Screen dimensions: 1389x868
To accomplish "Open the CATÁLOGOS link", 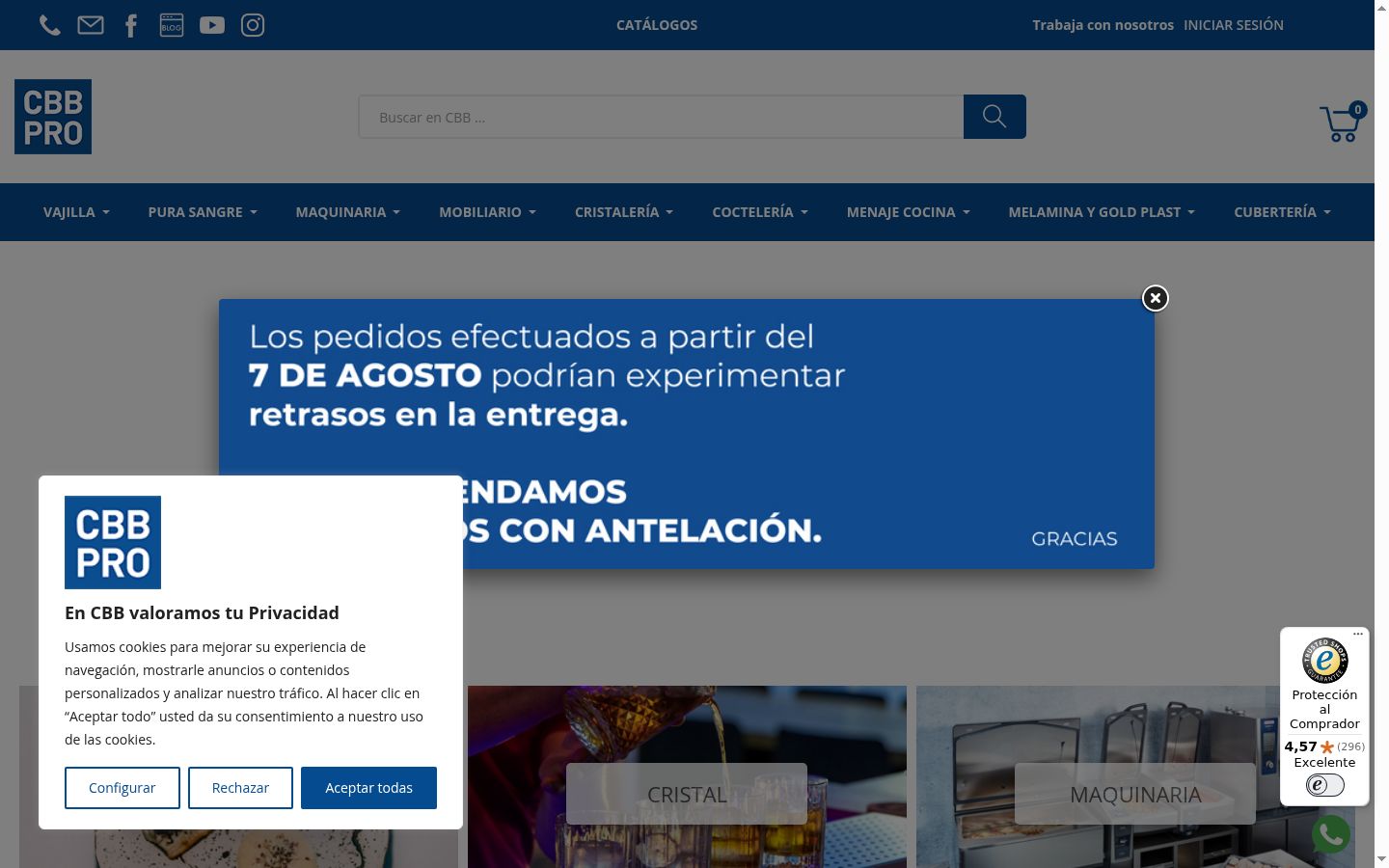I will [657, 25].
